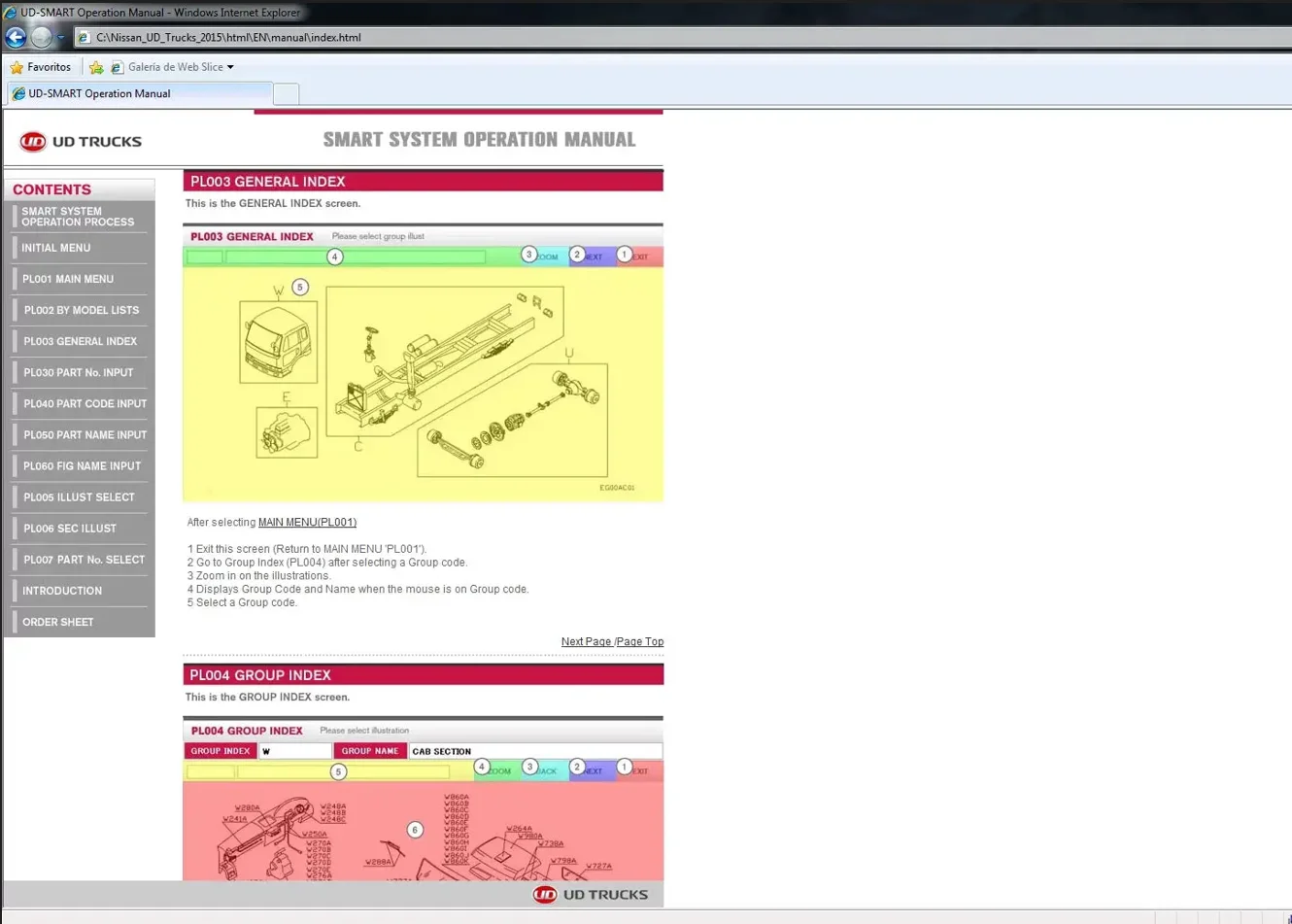Click the NEXT button in Group Index
Image resolution: width=1292 pixels, height=924 pixels.
coord(593,770)
